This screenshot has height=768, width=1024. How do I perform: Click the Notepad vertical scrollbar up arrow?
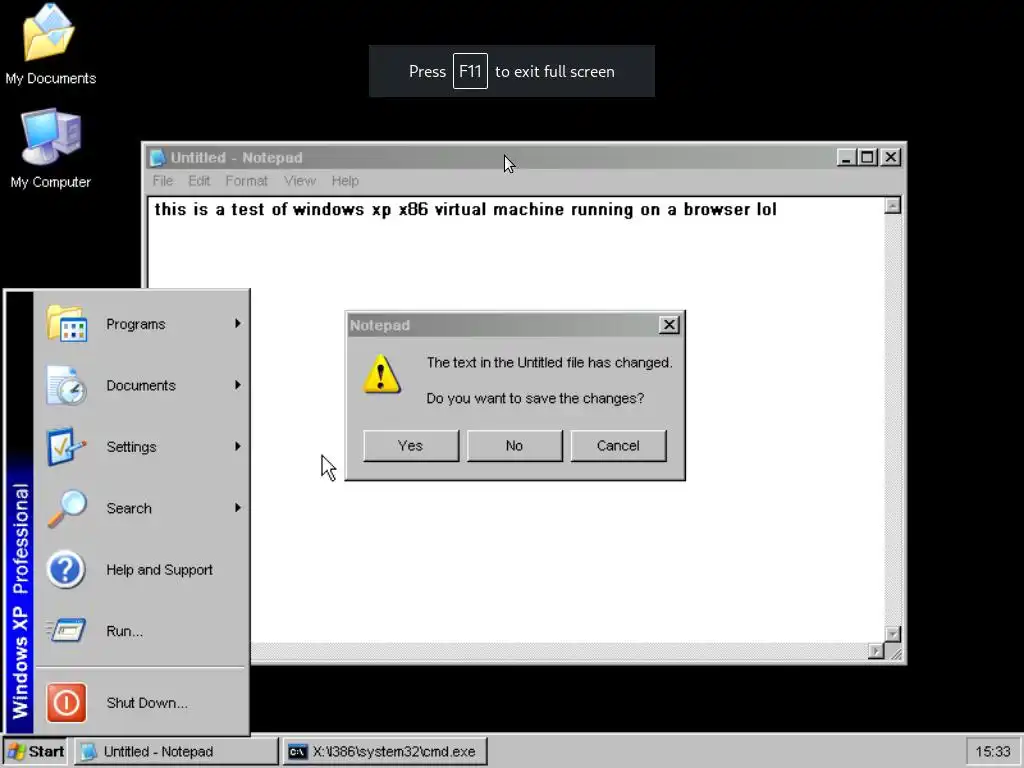click(893, 206)
